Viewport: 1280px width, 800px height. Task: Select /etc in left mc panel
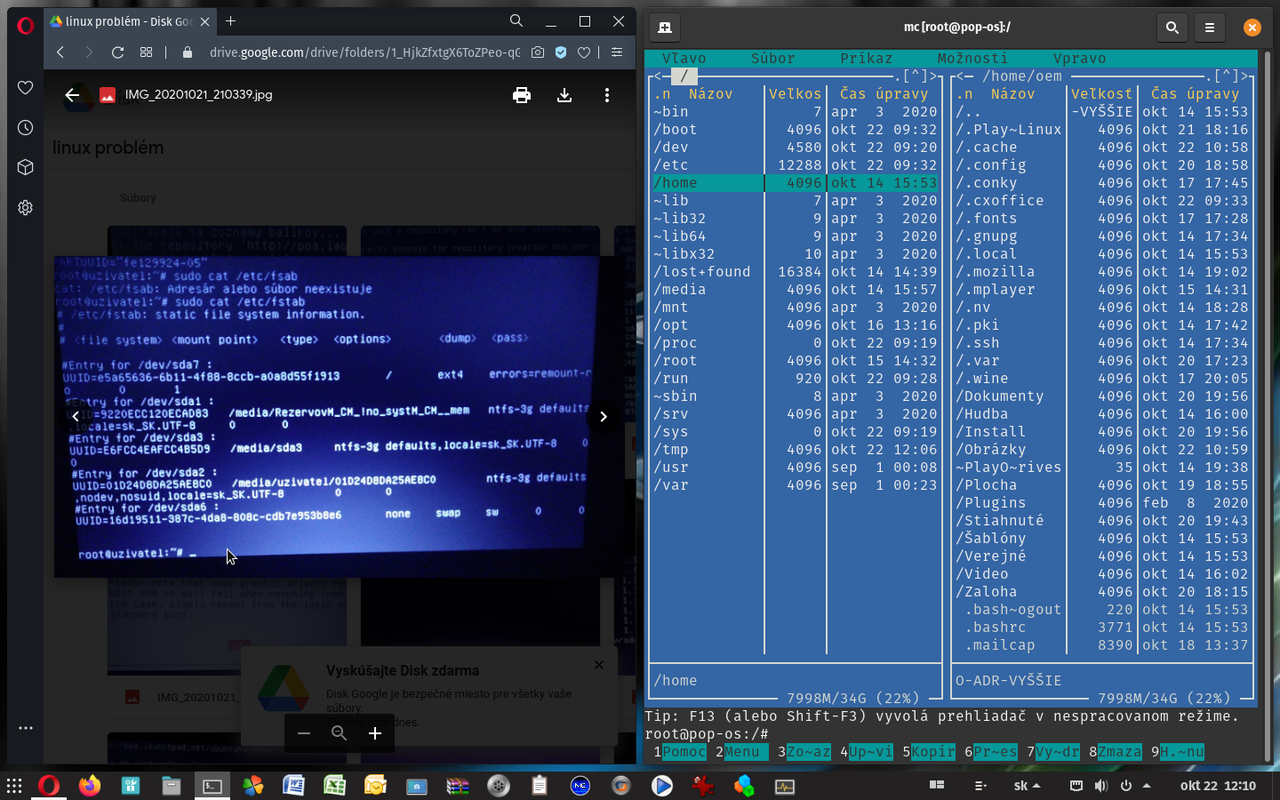[796, 165]
